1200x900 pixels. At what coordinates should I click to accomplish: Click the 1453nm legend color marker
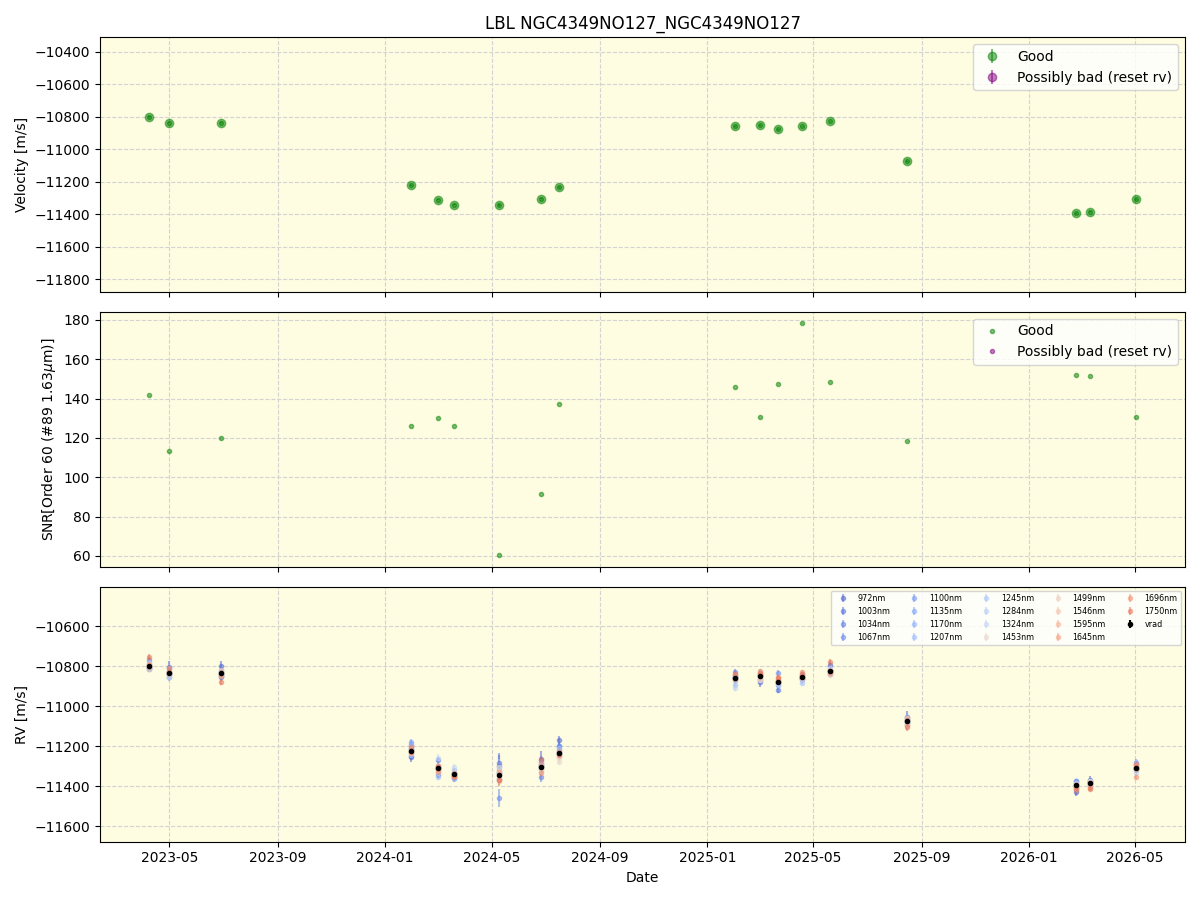click(x=986, y=637)
